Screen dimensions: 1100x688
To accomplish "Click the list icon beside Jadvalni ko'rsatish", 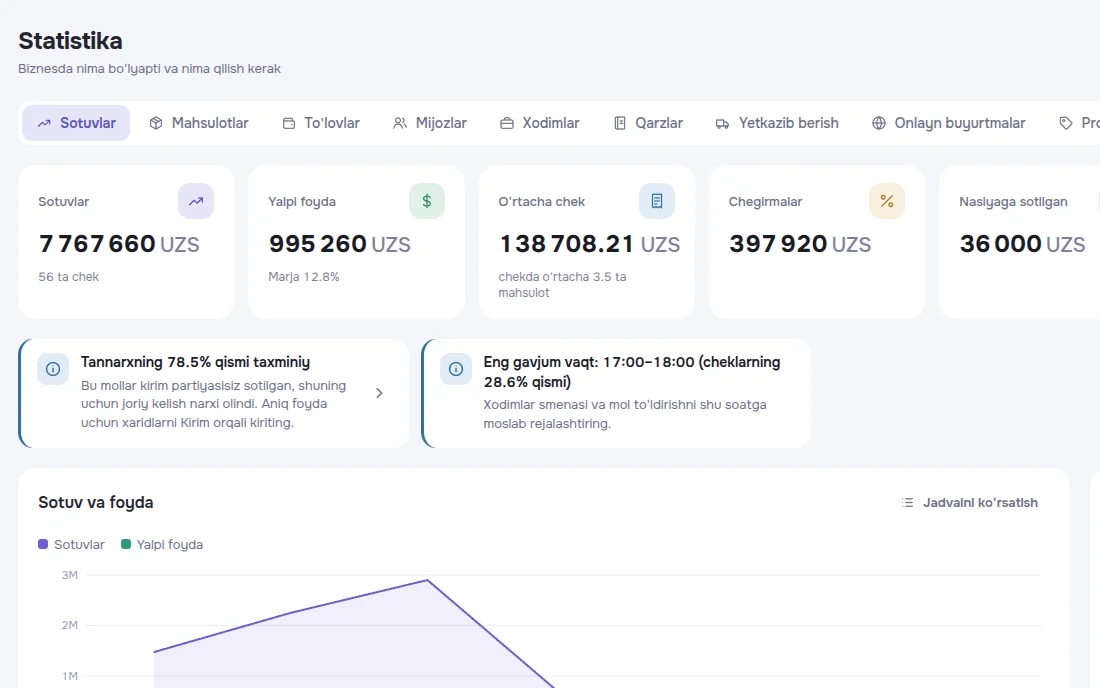I will point(907,503).
